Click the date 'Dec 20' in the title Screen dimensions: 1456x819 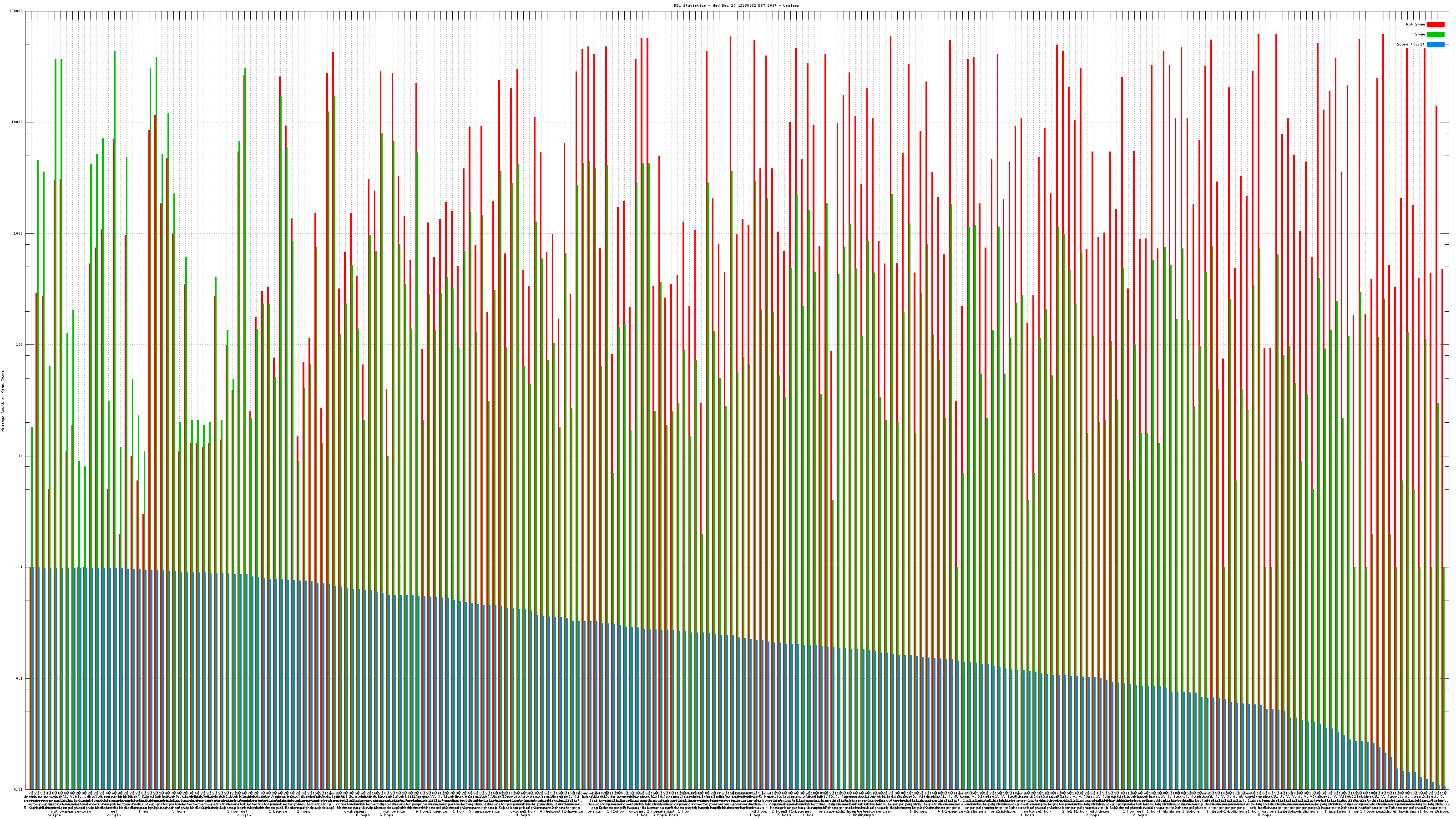[x=728, y=5]
